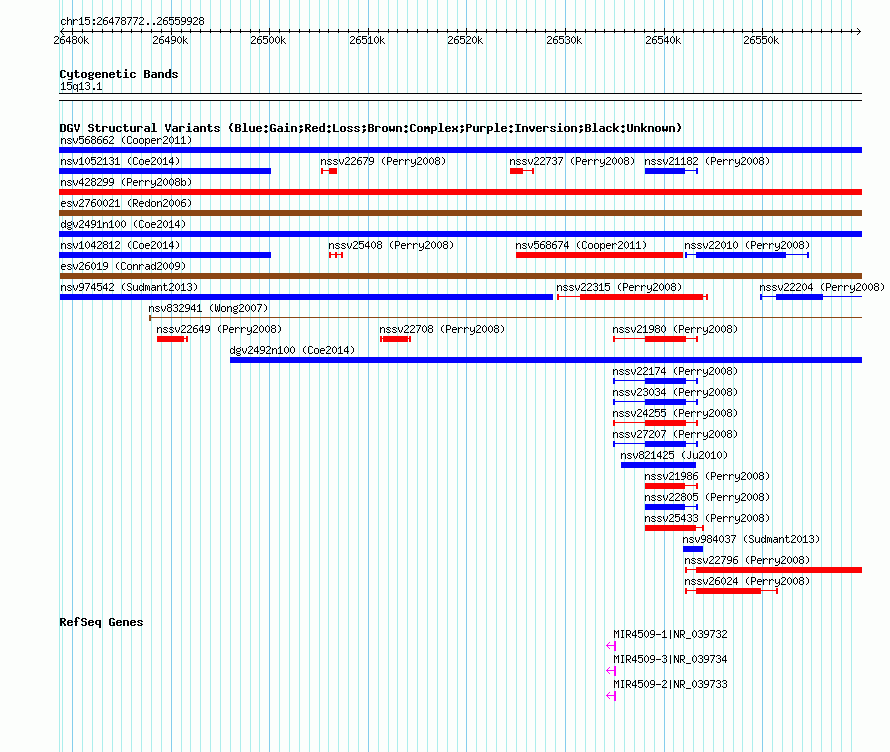Open the nssv22737 (Perry2008) loss variant

tap(522, 171)
